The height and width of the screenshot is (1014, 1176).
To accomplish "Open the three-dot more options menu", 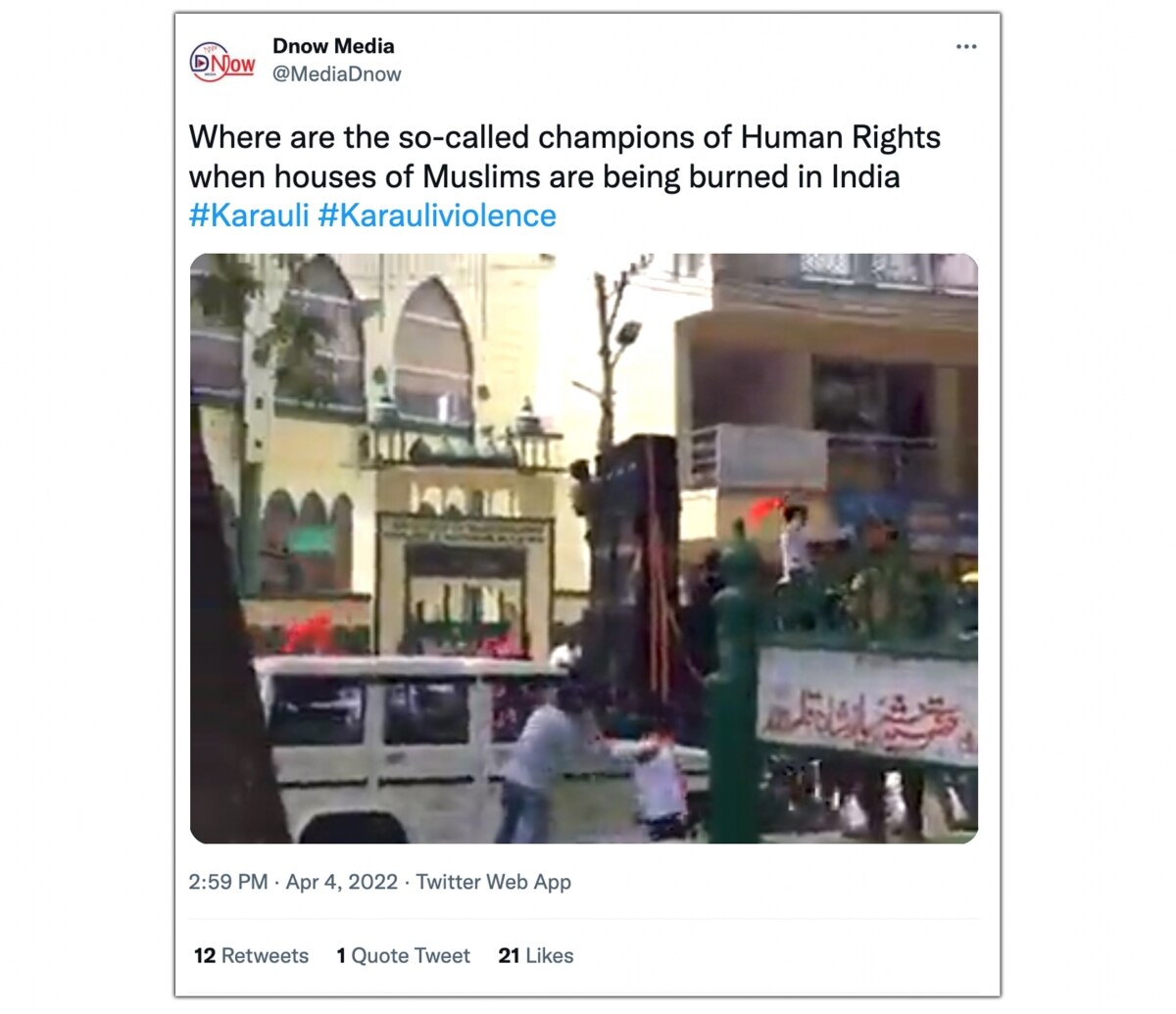I will [966, 47].
